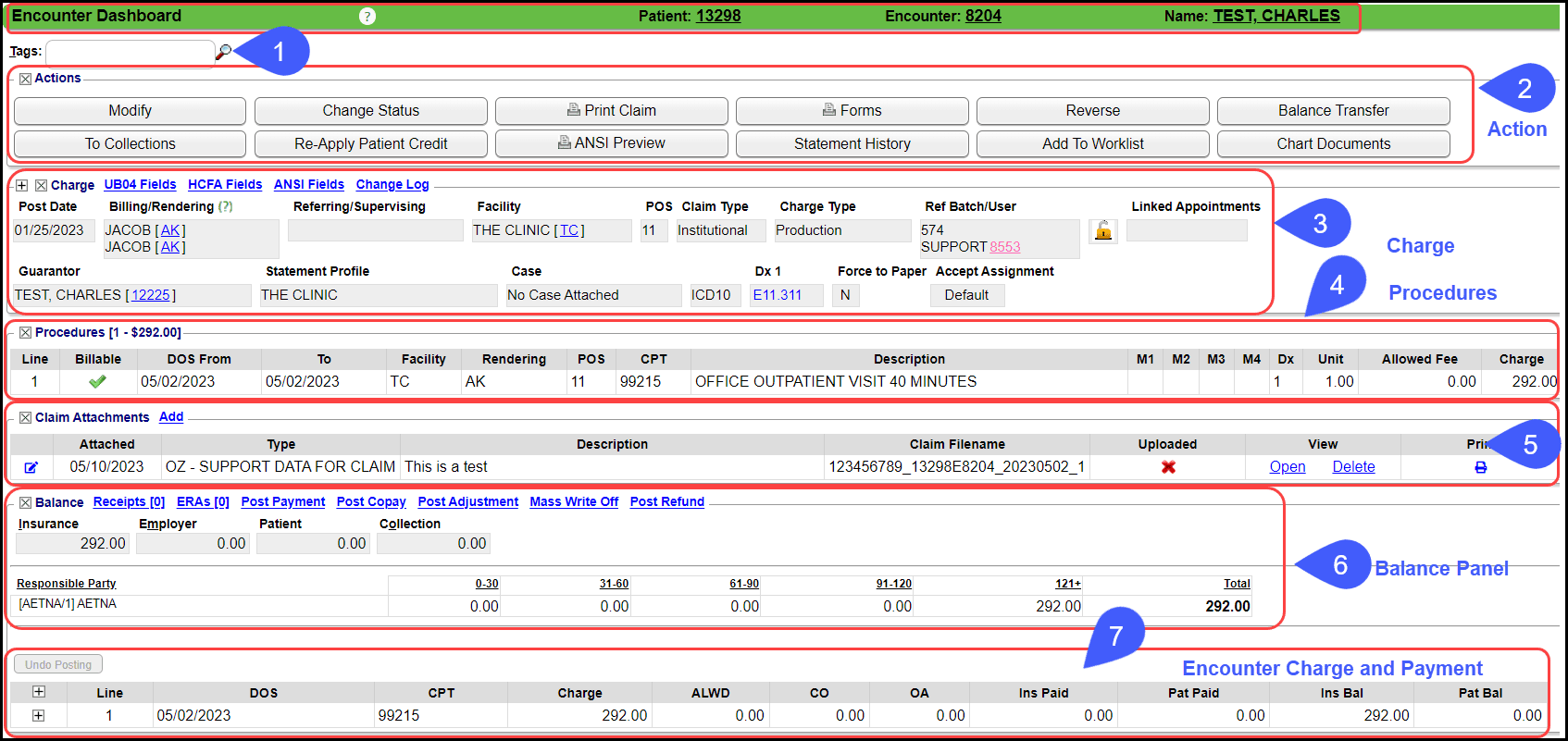
Task: Click the Change Status button
Action: [x=370, y=110]
